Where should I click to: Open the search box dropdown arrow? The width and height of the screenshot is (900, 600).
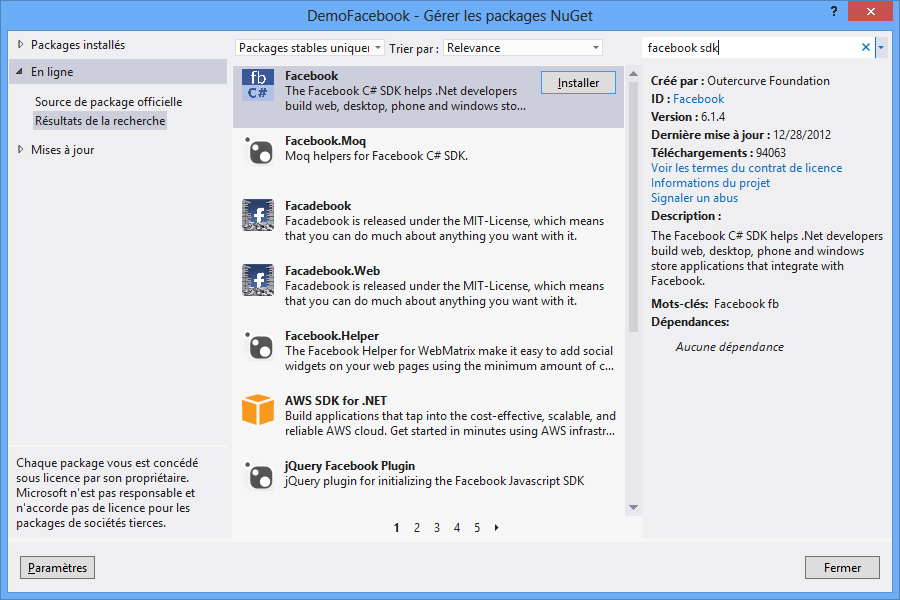click(881, 47)
